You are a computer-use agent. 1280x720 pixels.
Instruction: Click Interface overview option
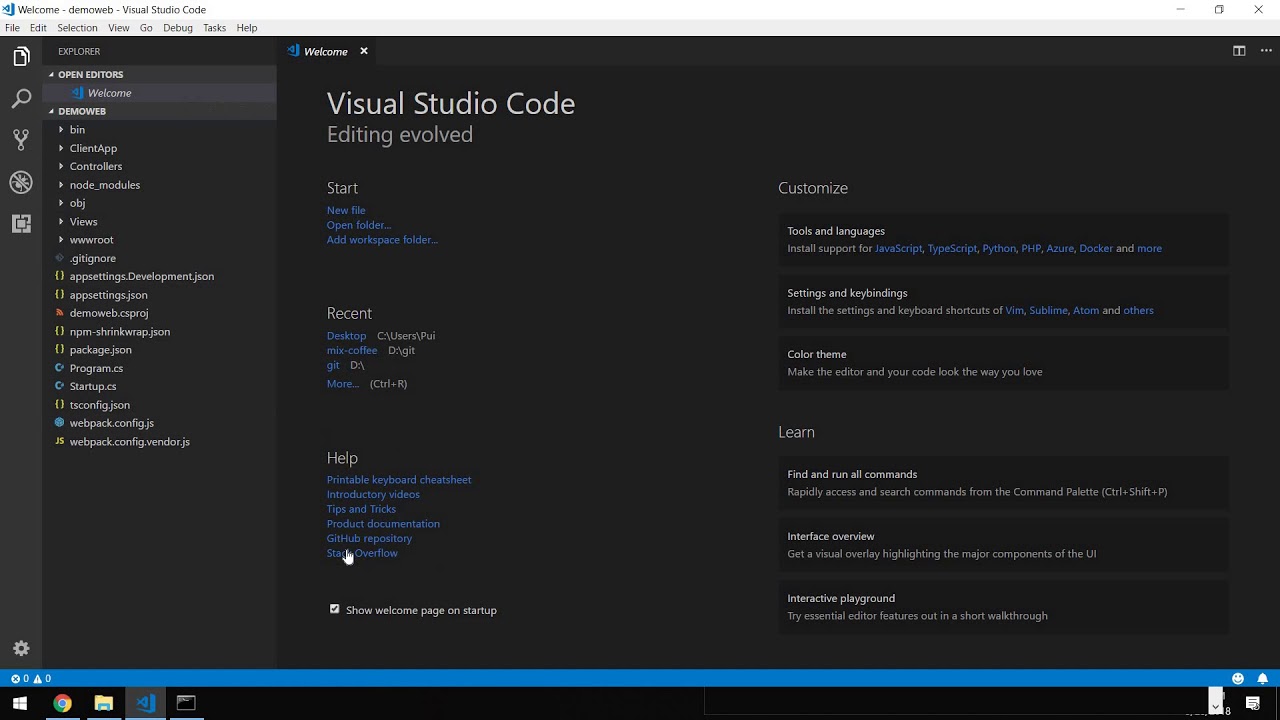[1004, 545]
